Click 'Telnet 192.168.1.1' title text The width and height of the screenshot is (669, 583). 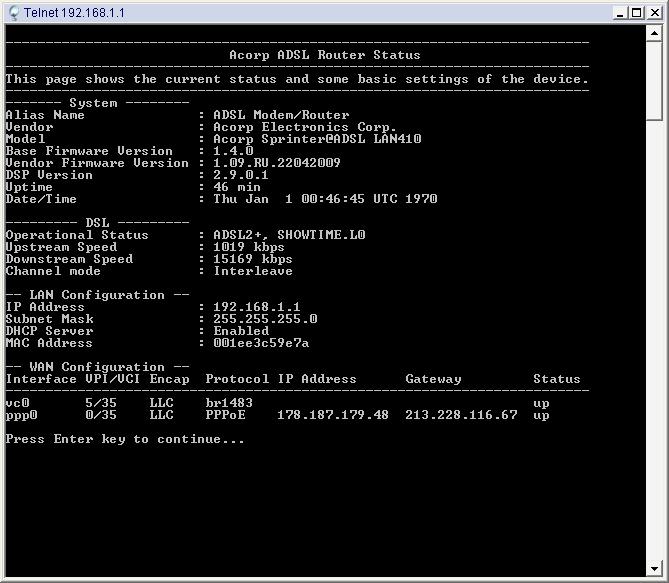74,13
